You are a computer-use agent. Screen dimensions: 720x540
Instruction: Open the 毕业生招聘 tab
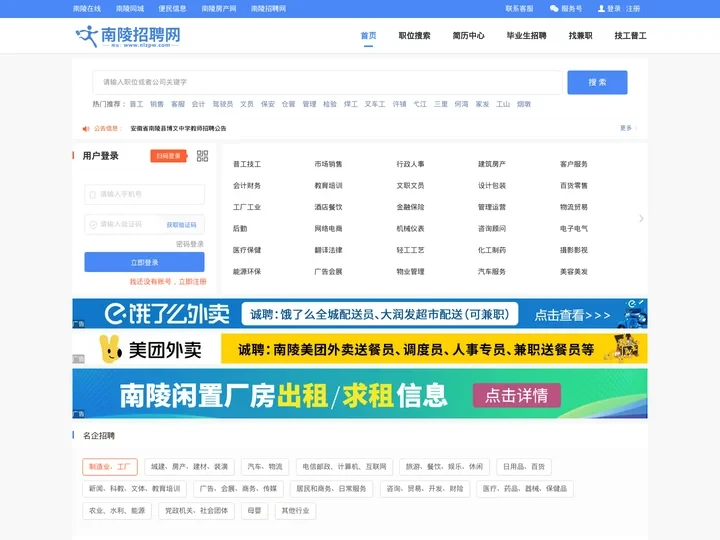click(x=526, y=36)
